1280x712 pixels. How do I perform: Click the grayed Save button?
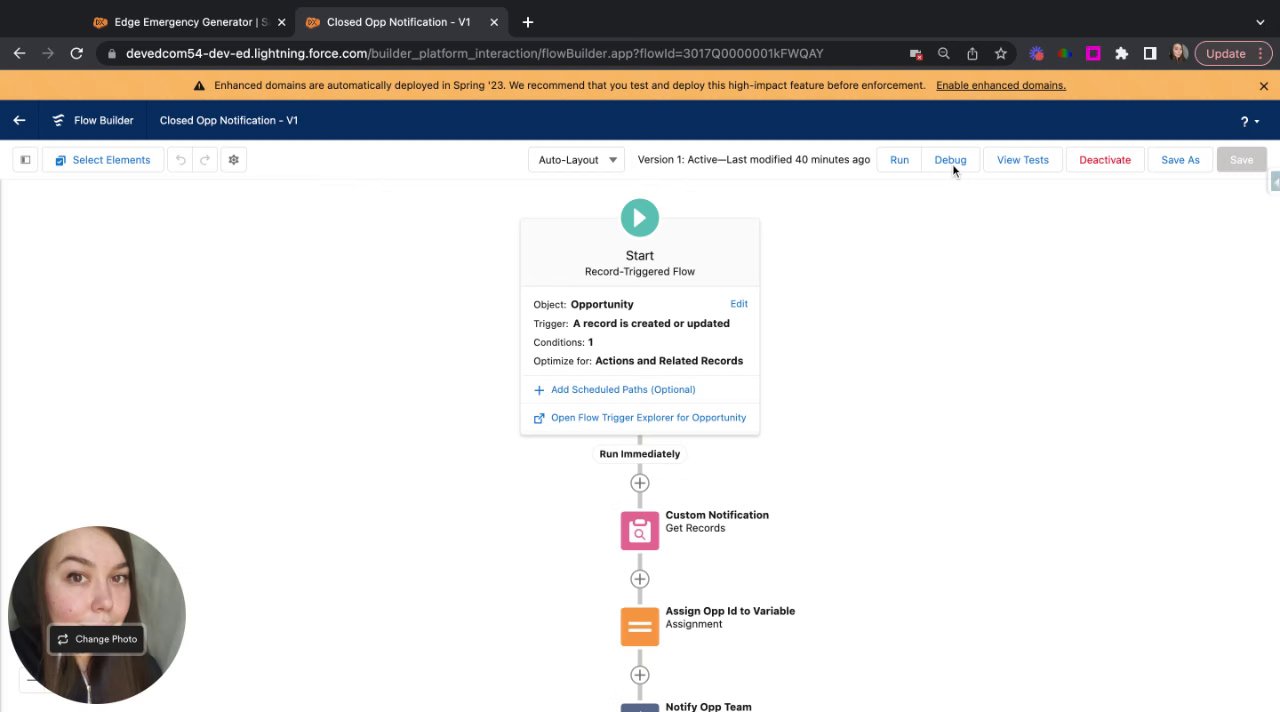tap(1241, 160)
